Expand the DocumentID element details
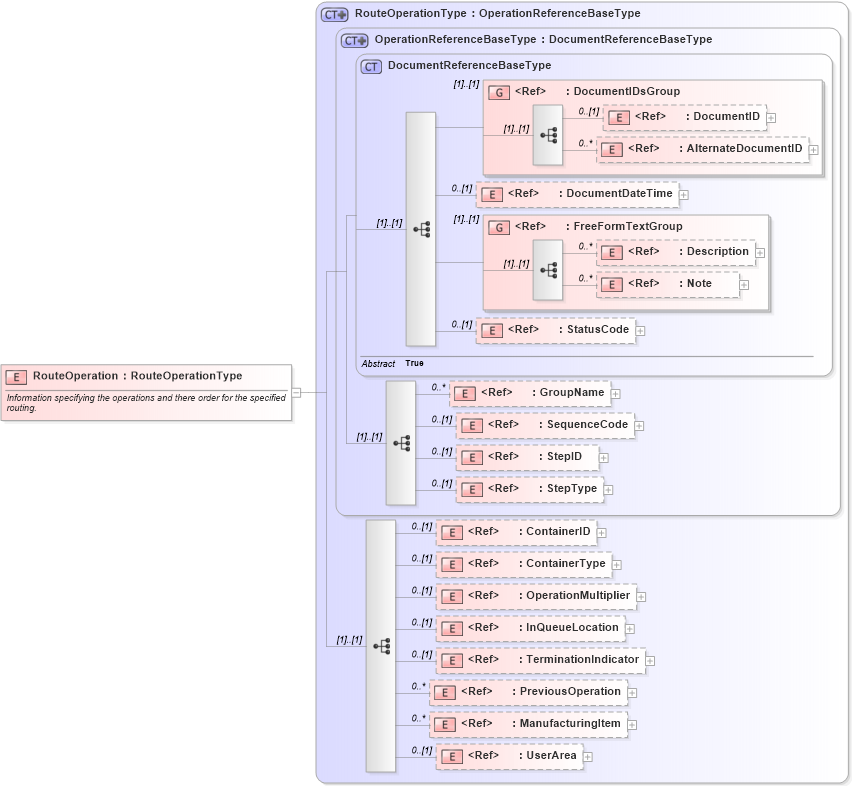 coord(770,117)
